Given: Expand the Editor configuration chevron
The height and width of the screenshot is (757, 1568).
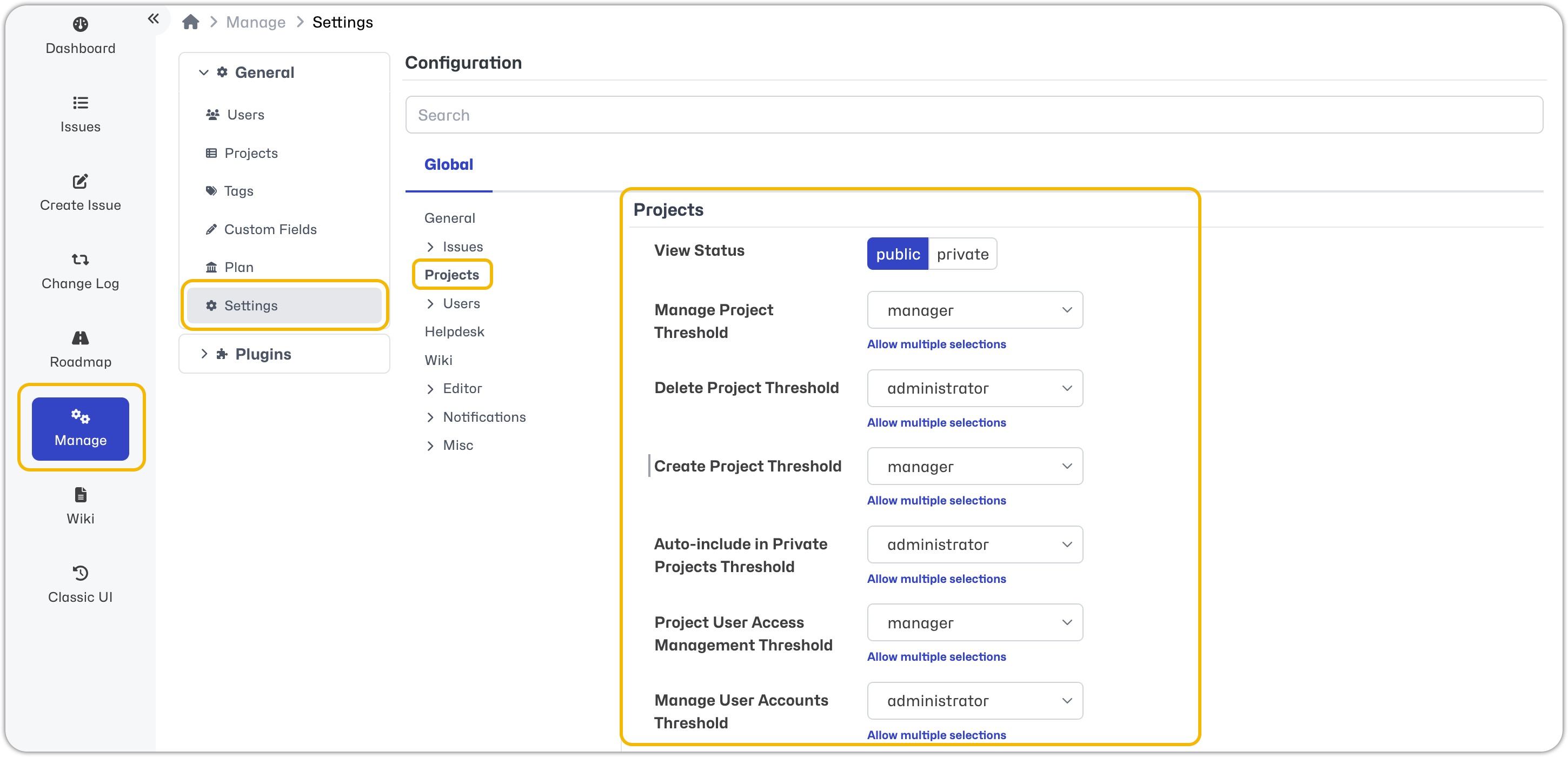Looking at the screenshot, I should pyautogui.click(x=430, y=389).
